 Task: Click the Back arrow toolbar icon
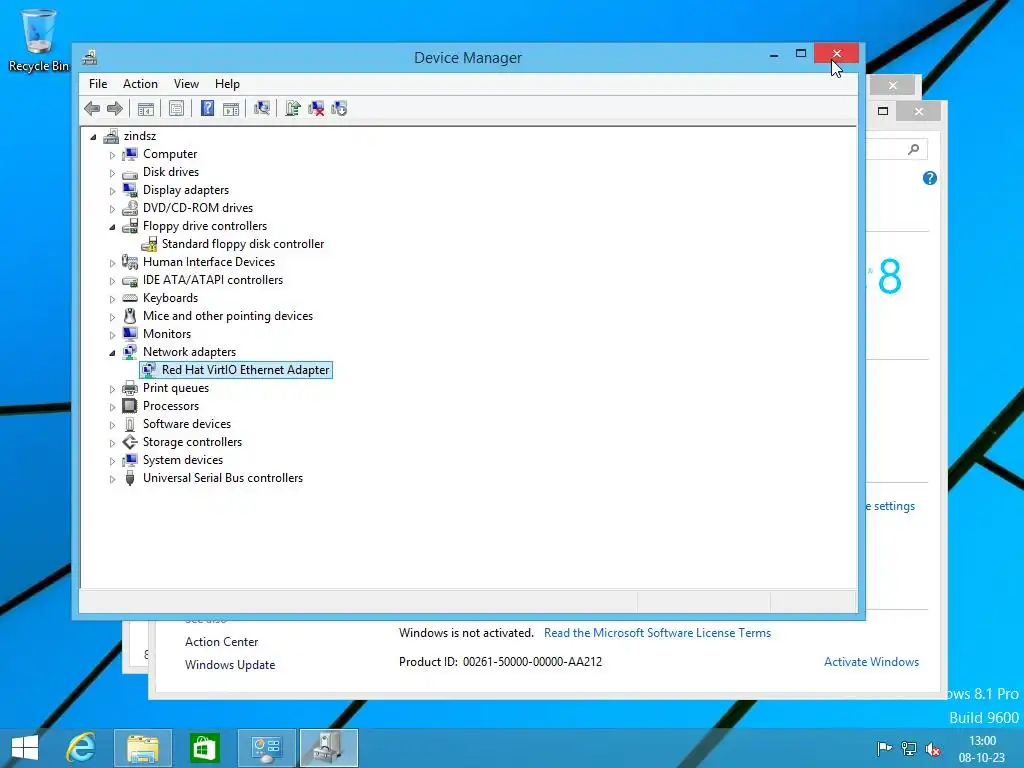tap(92, 108)
